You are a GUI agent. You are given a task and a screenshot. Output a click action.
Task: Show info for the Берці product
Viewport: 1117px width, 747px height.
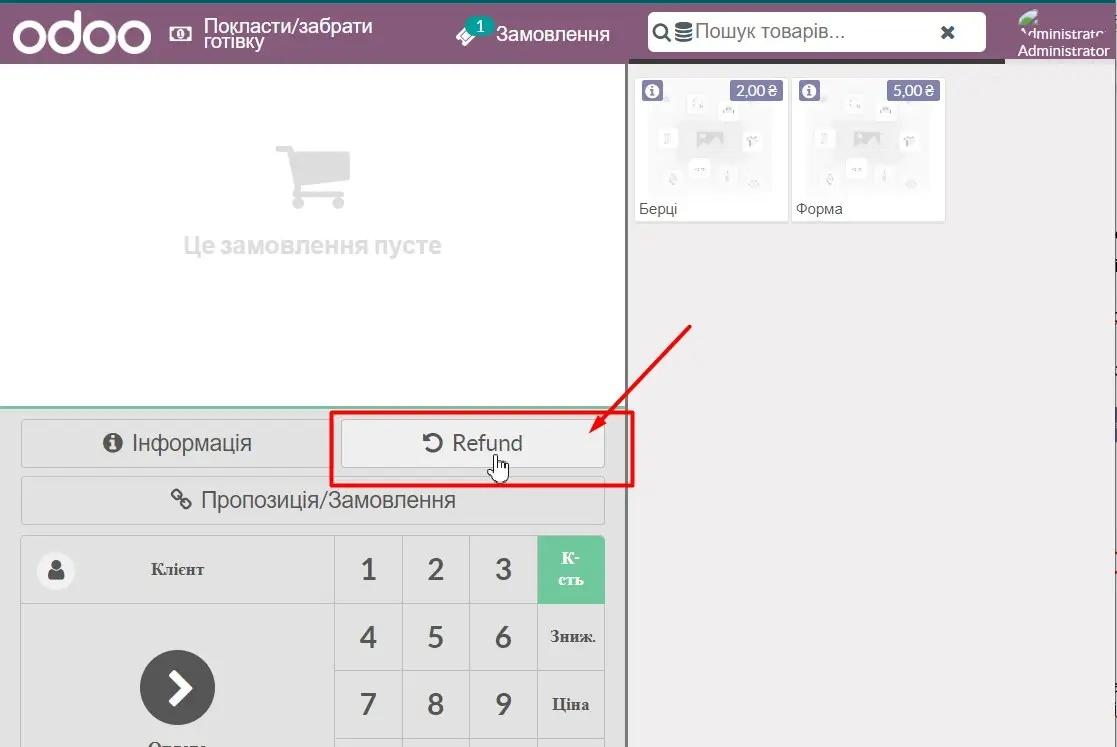coord(652,91)
